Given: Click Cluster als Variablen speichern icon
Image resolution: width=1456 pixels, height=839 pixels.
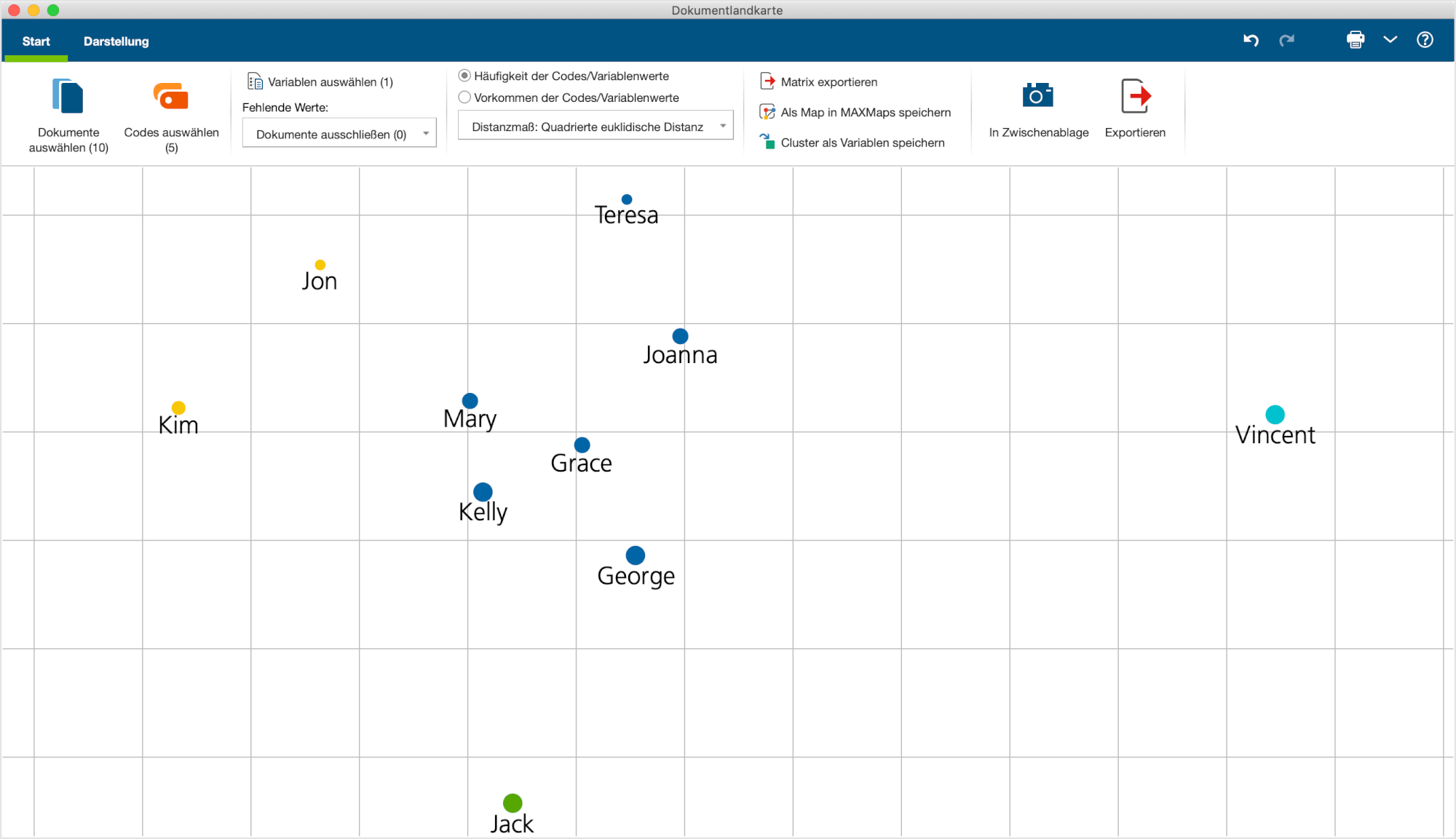Looking at the screenshot, I should point(767,142).
